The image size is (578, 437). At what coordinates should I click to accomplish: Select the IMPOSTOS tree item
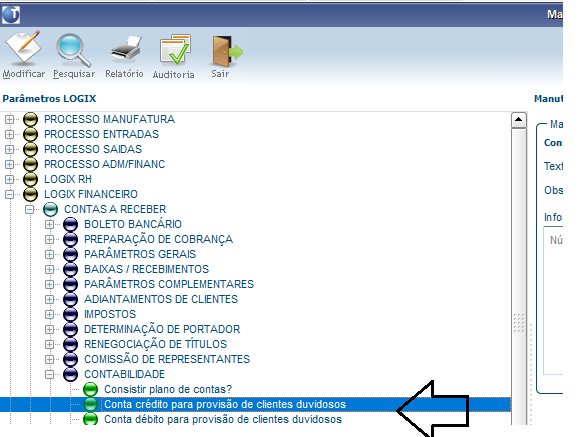click(110, 314)
